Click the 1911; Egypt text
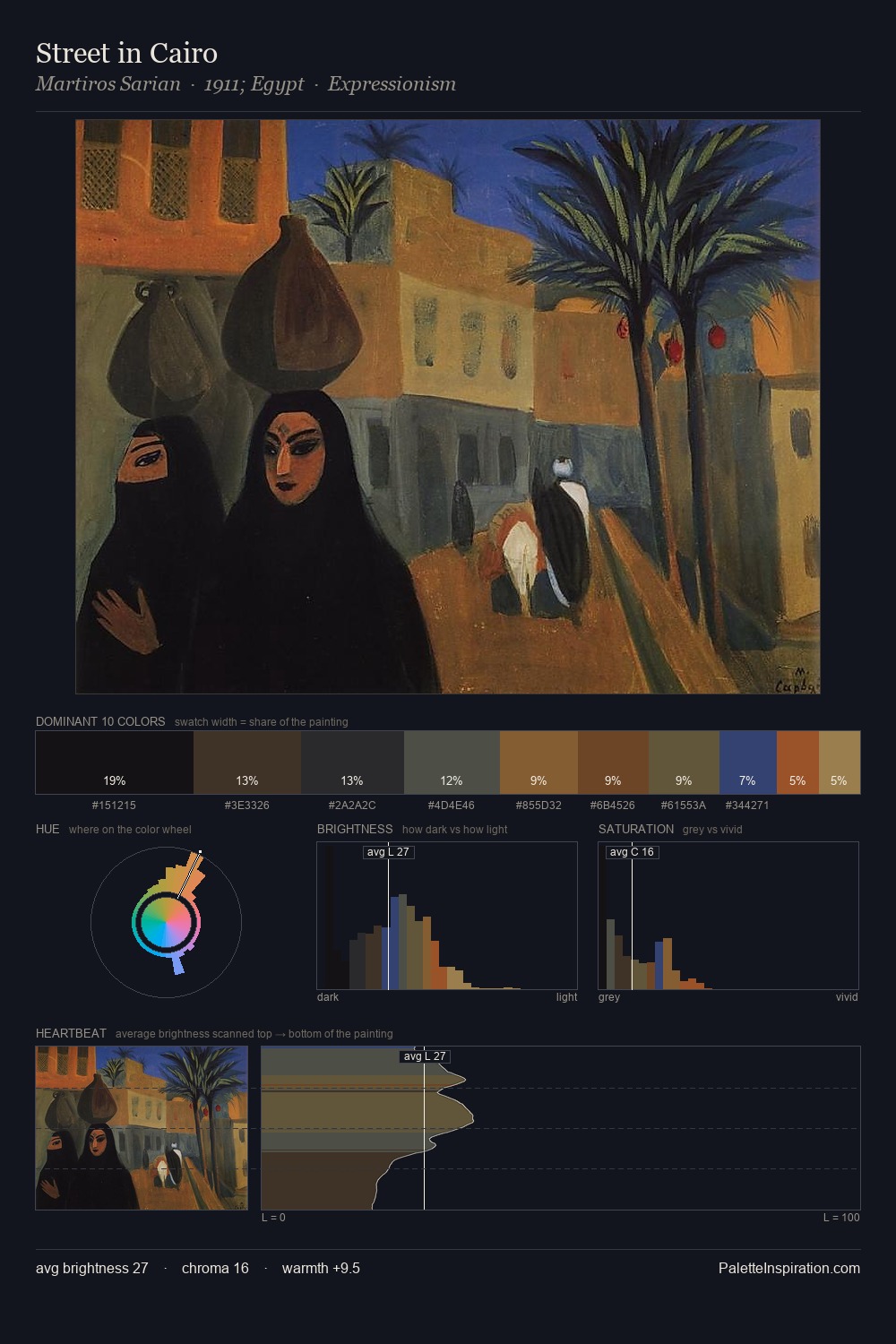Screen dimensions: 896x1344 [x=254, y=84]
